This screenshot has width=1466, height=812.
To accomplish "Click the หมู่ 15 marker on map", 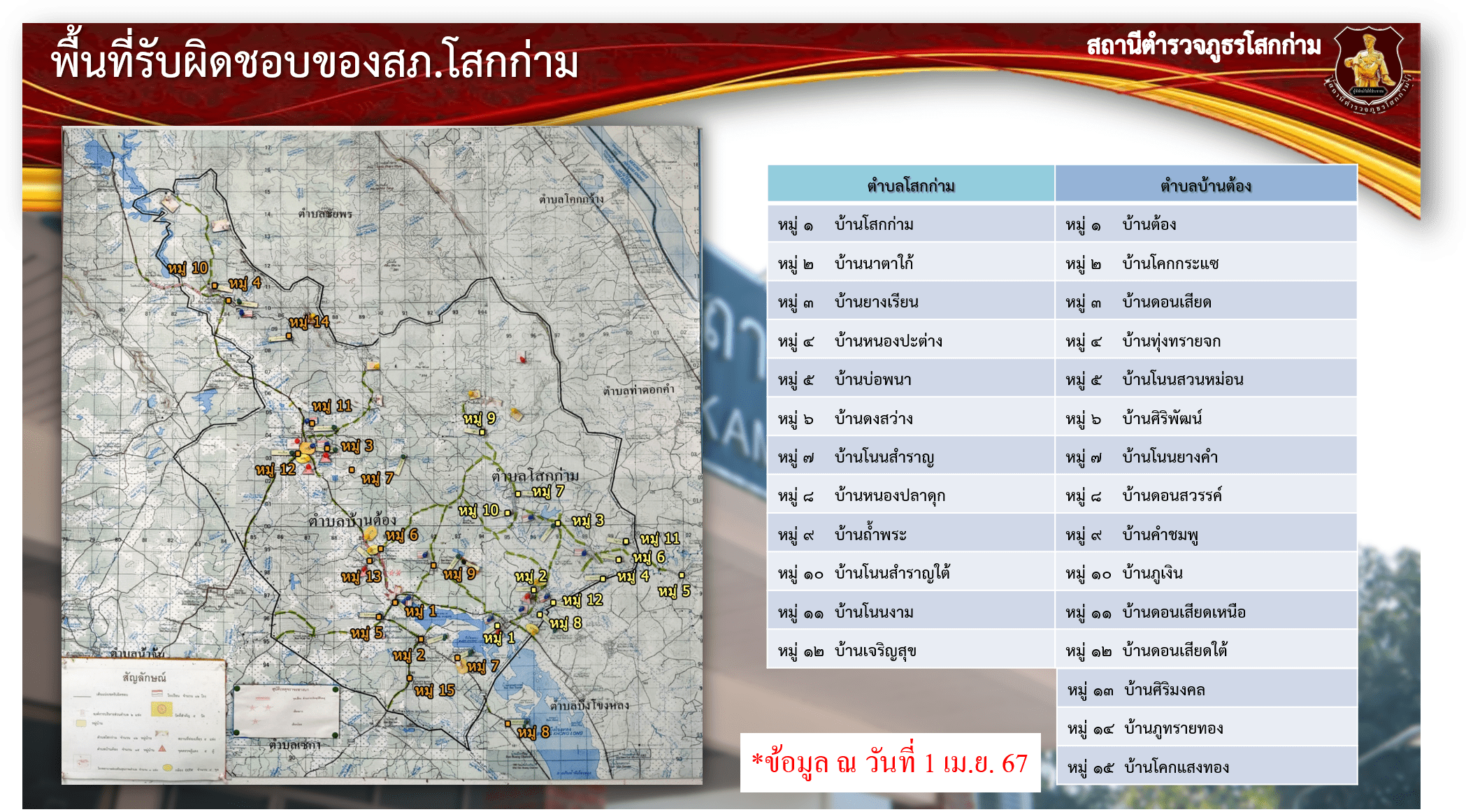I will (434, 690).
